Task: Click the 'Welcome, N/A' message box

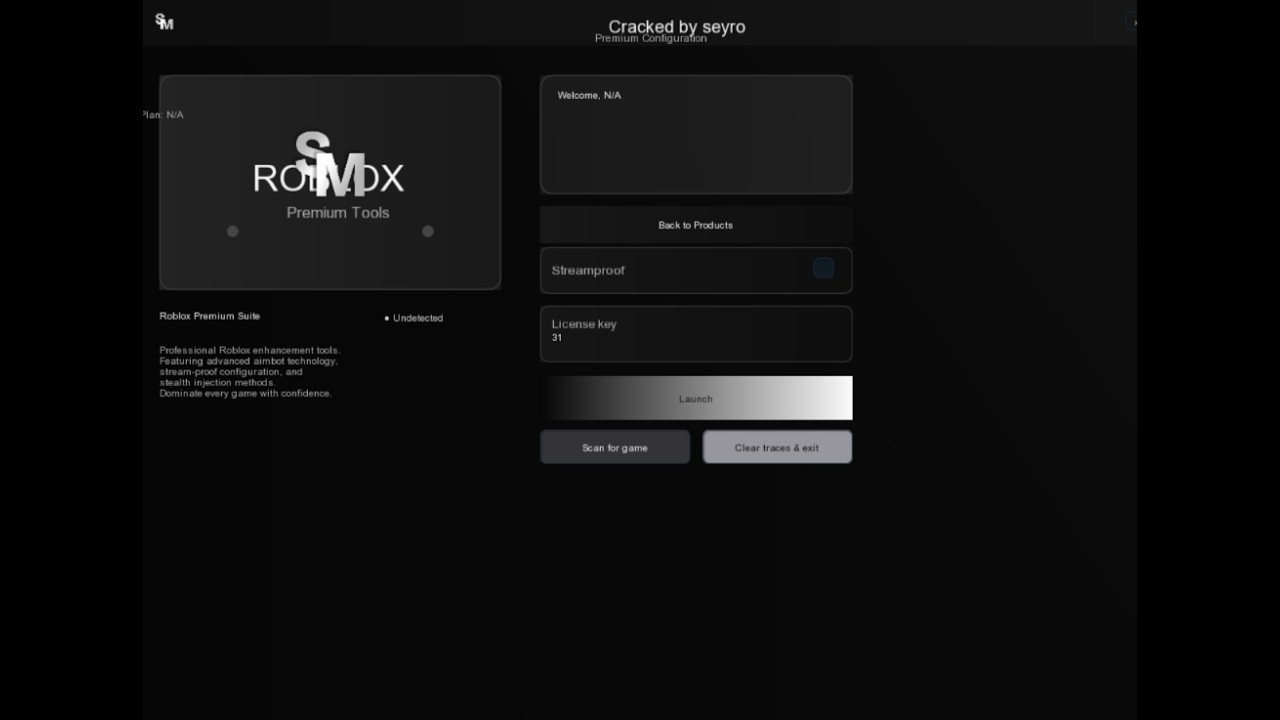Action: [x=696, y=134]
